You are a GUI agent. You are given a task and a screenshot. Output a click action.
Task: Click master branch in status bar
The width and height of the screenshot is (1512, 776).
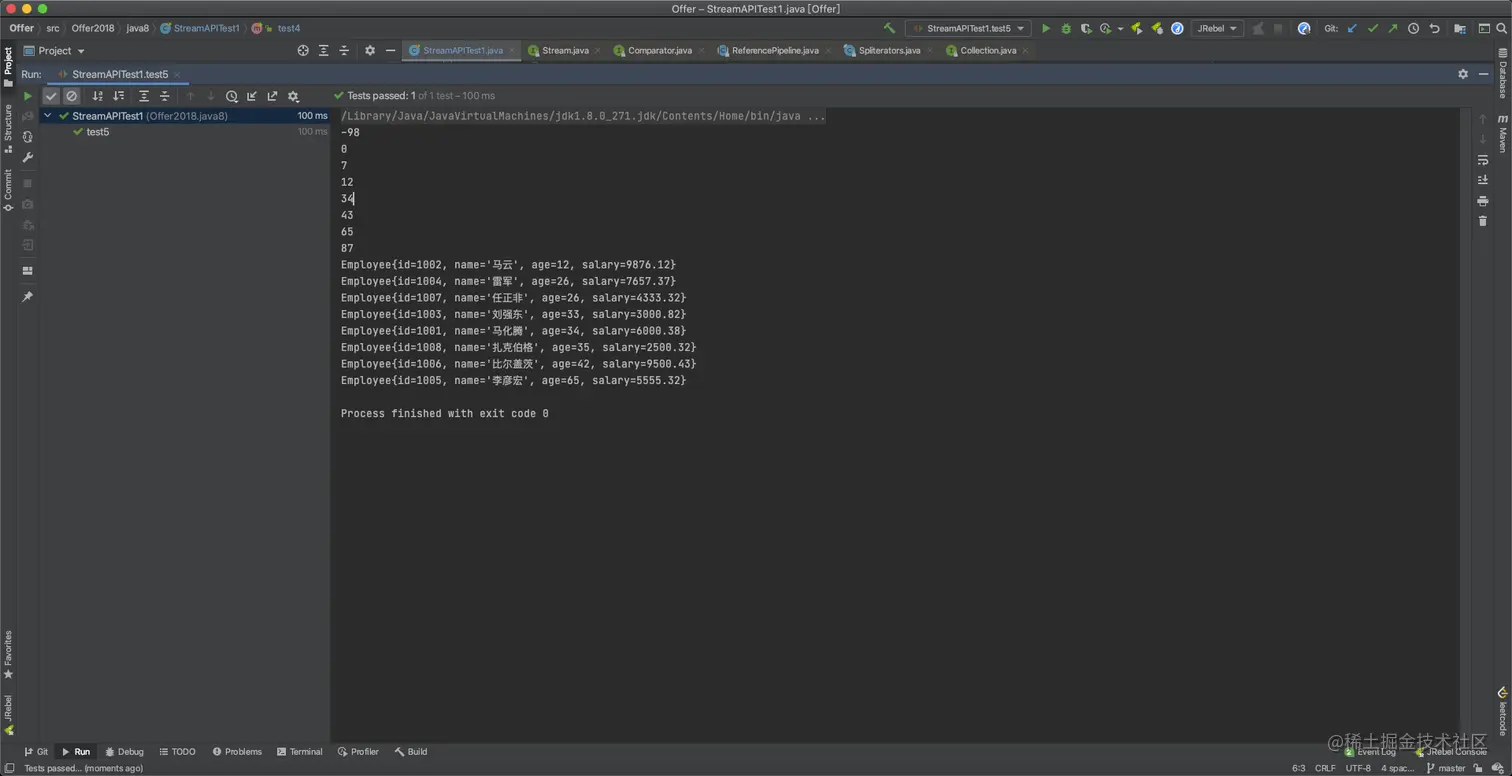(x=1447, y=768)
